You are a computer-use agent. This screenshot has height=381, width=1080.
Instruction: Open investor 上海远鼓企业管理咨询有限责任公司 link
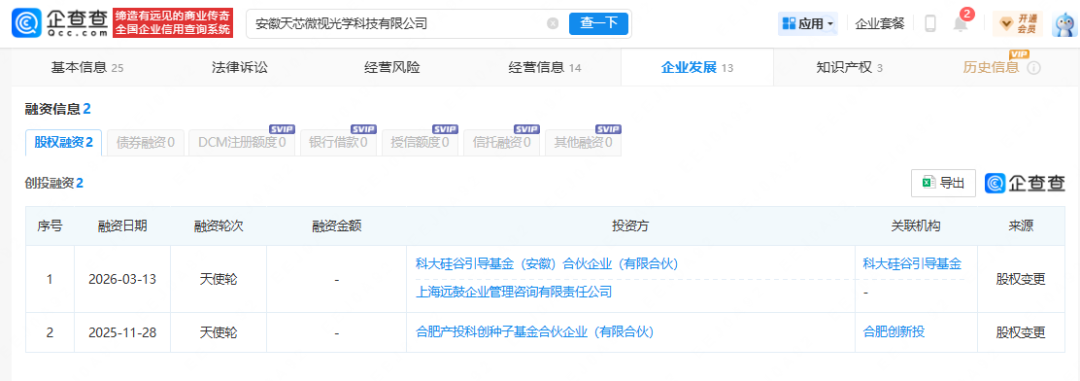[x=514, y=292]
